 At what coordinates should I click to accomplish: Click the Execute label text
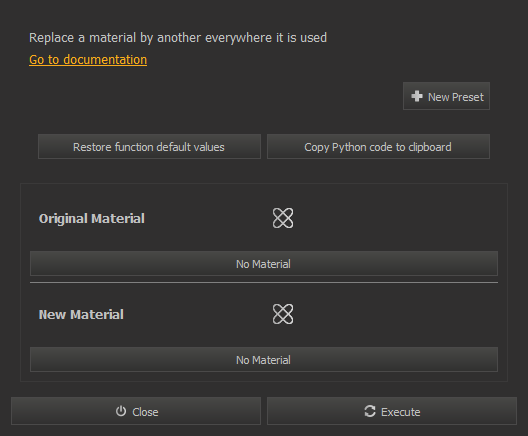click(x=400, y=412)
